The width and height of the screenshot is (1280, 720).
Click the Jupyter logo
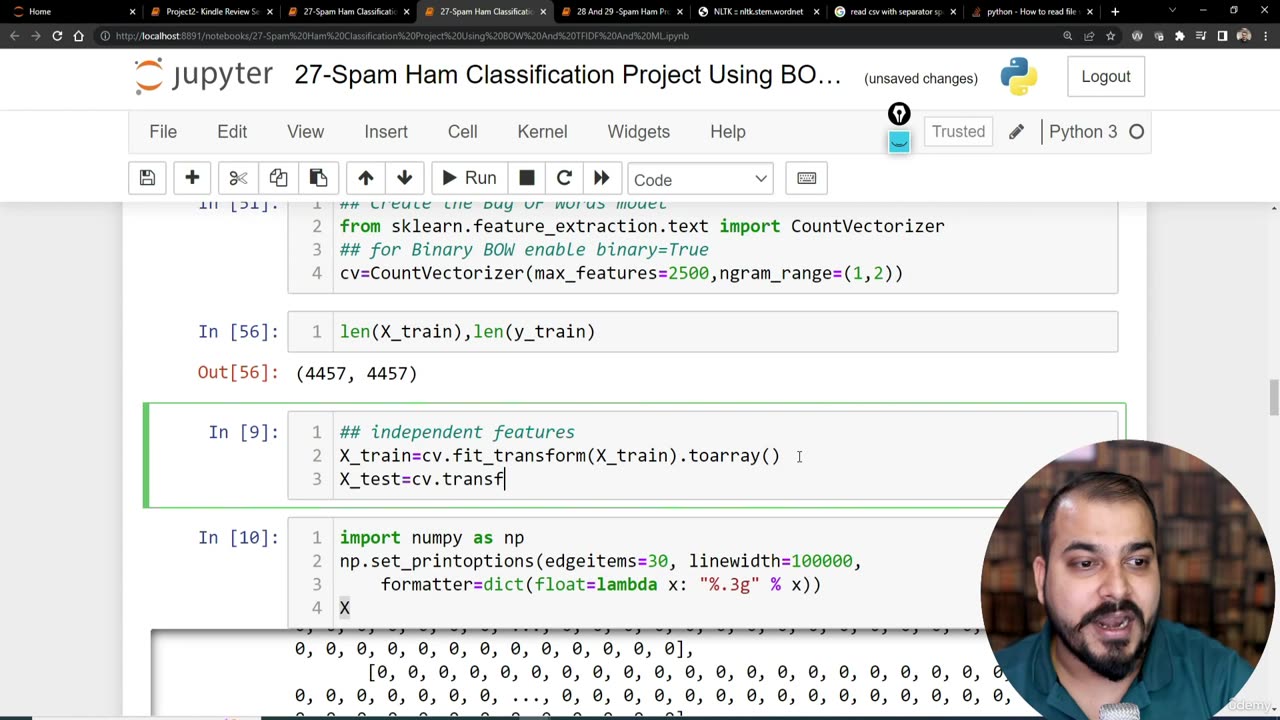pyautogui.click(x=204, y=77)
